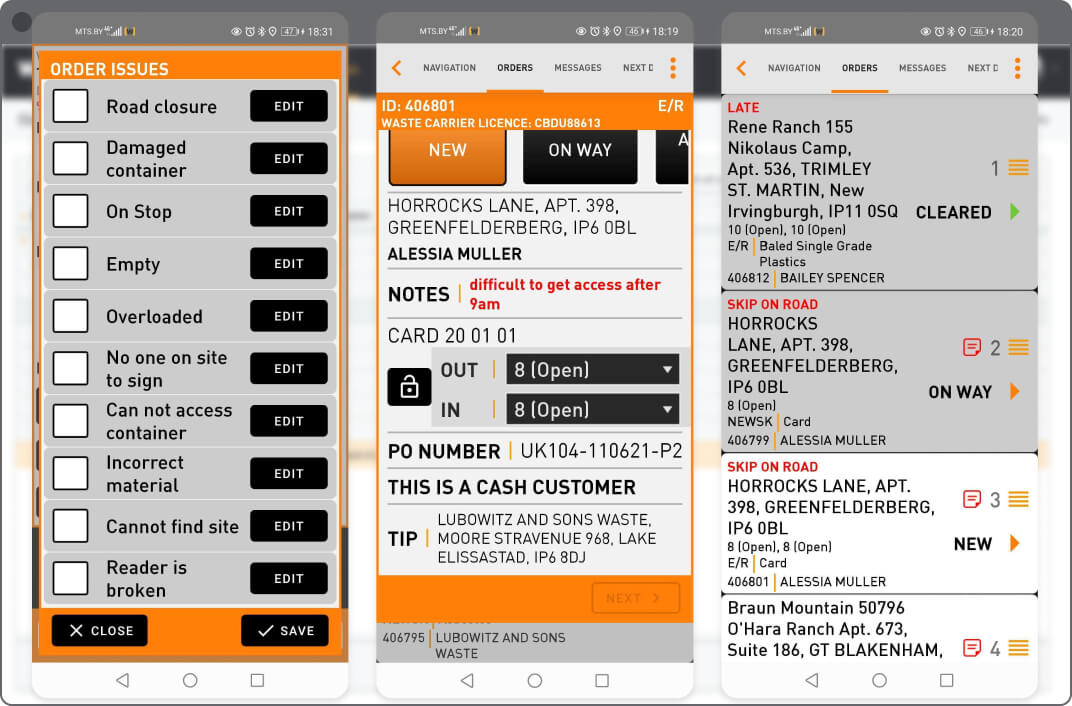The image size is (1072, 706).
Task: Check the Road closure checkbox
Action: click(x=71, y=106)
